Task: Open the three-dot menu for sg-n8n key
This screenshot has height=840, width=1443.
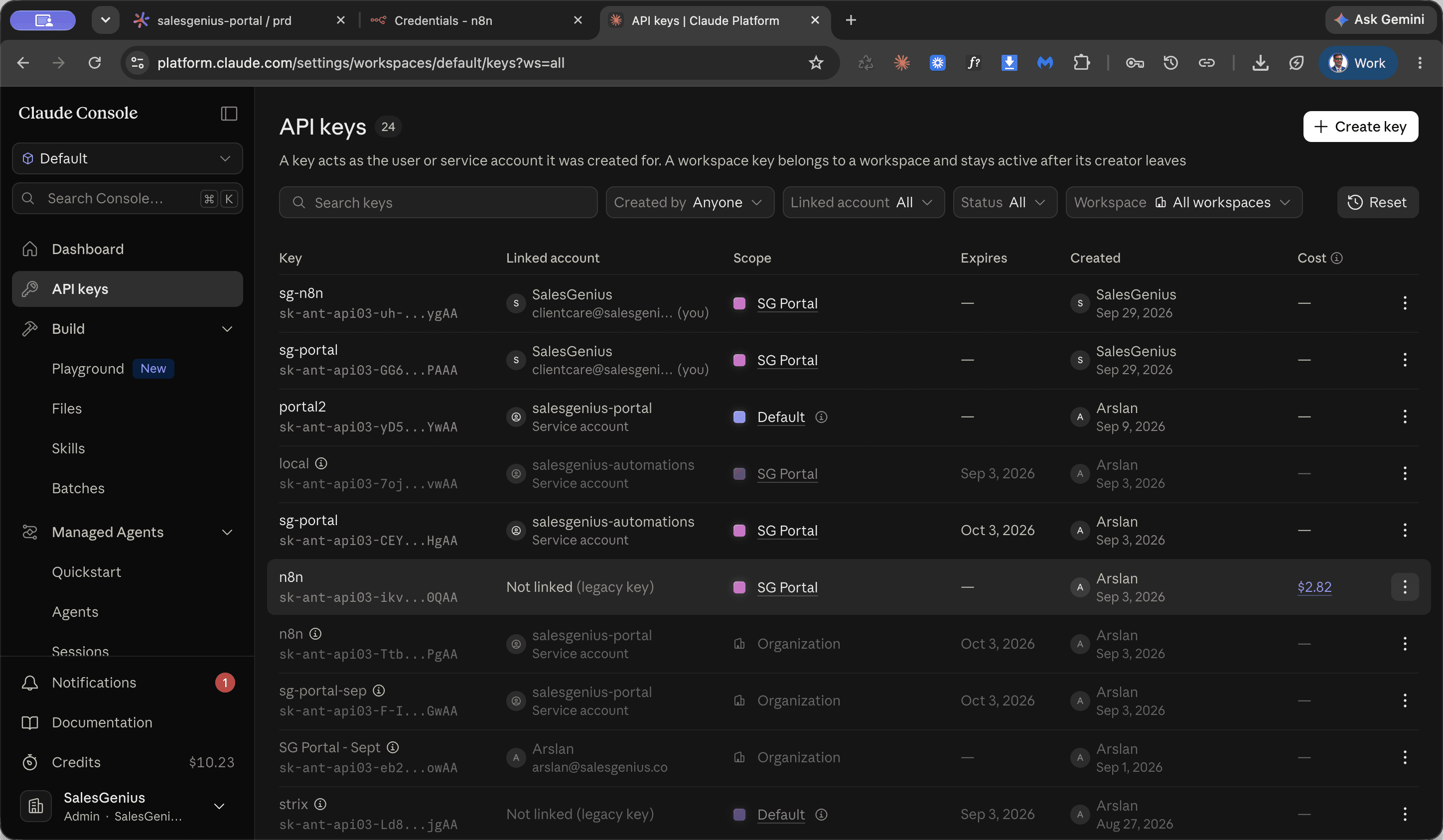Action: coord(1405,303)
